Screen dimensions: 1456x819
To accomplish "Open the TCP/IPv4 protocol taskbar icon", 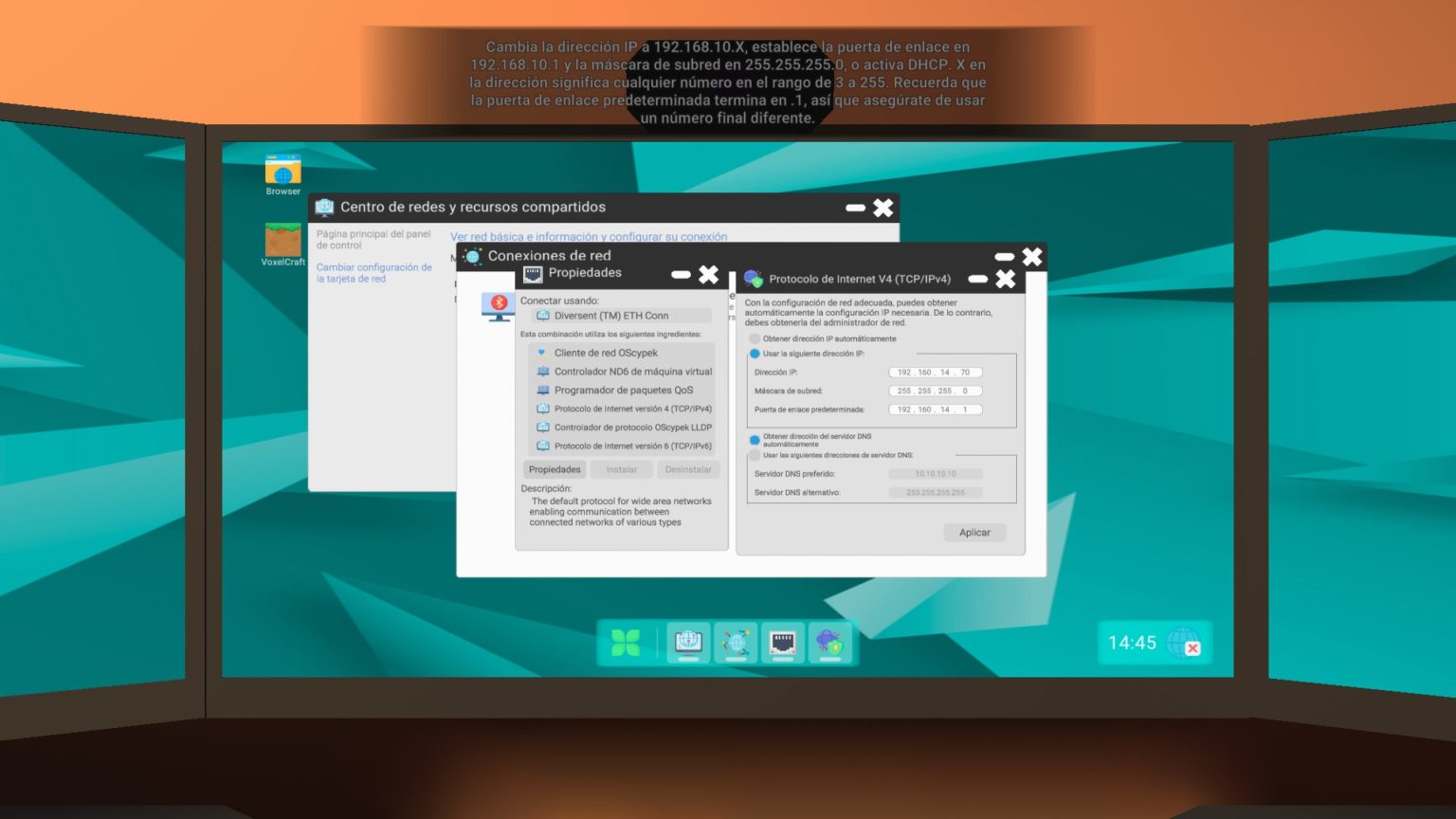I will (832, 642).
